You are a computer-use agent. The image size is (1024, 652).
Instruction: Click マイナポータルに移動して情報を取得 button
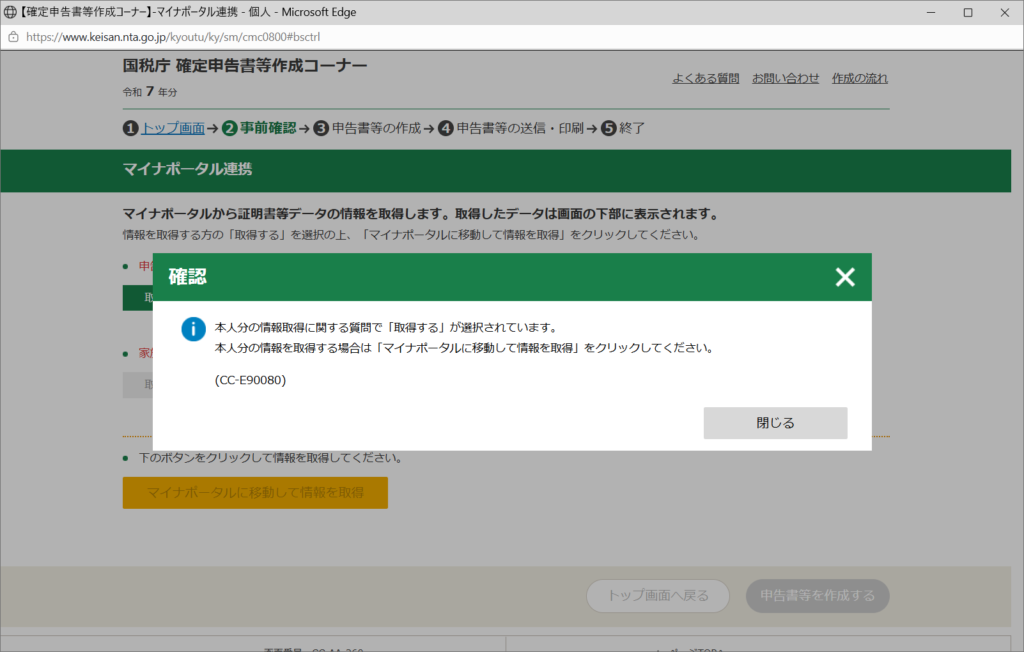255,493
